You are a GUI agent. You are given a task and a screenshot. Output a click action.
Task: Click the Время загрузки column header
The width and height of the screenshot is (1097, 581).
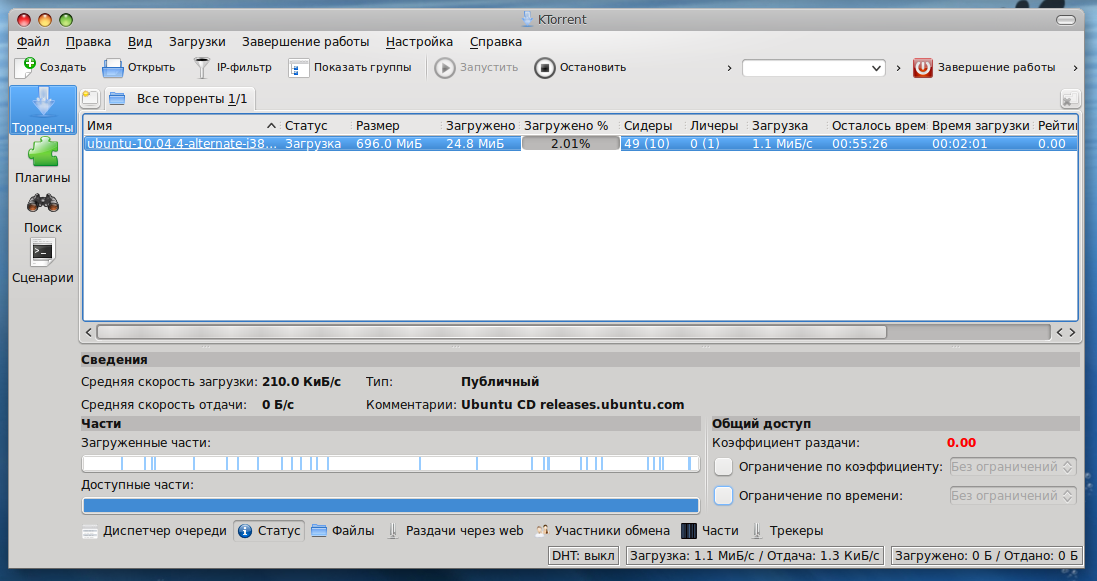pyautogui.click(x=980, y=125)
